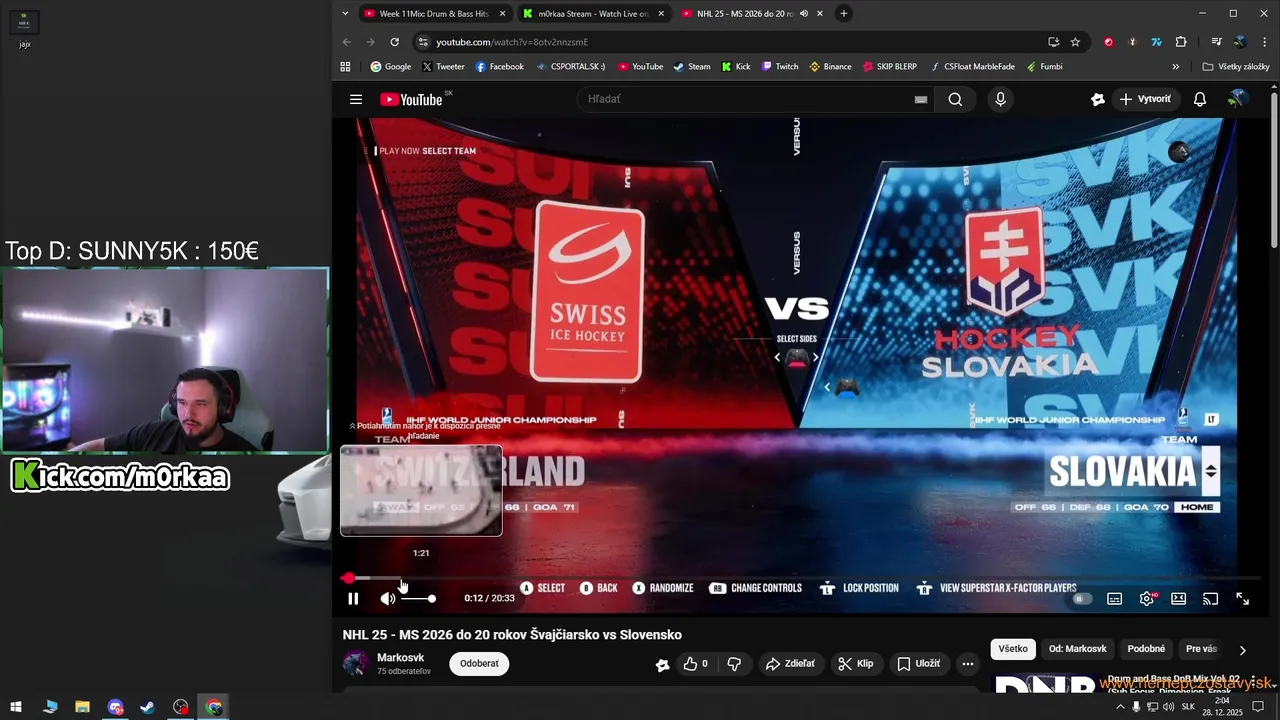Toggle subtitles in the video player

(1114, 598)
